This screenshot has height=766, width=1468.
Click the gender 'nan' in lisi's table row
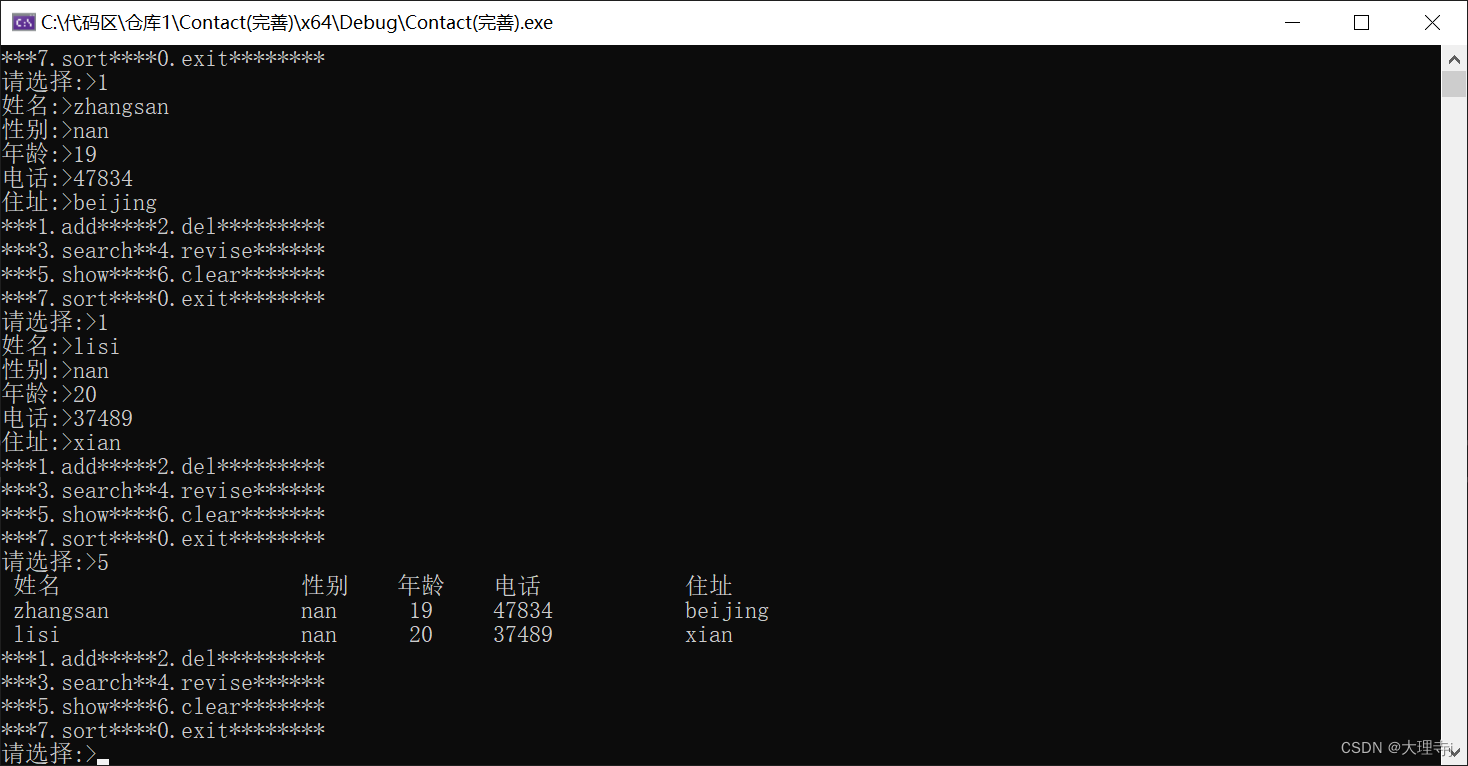319,635
